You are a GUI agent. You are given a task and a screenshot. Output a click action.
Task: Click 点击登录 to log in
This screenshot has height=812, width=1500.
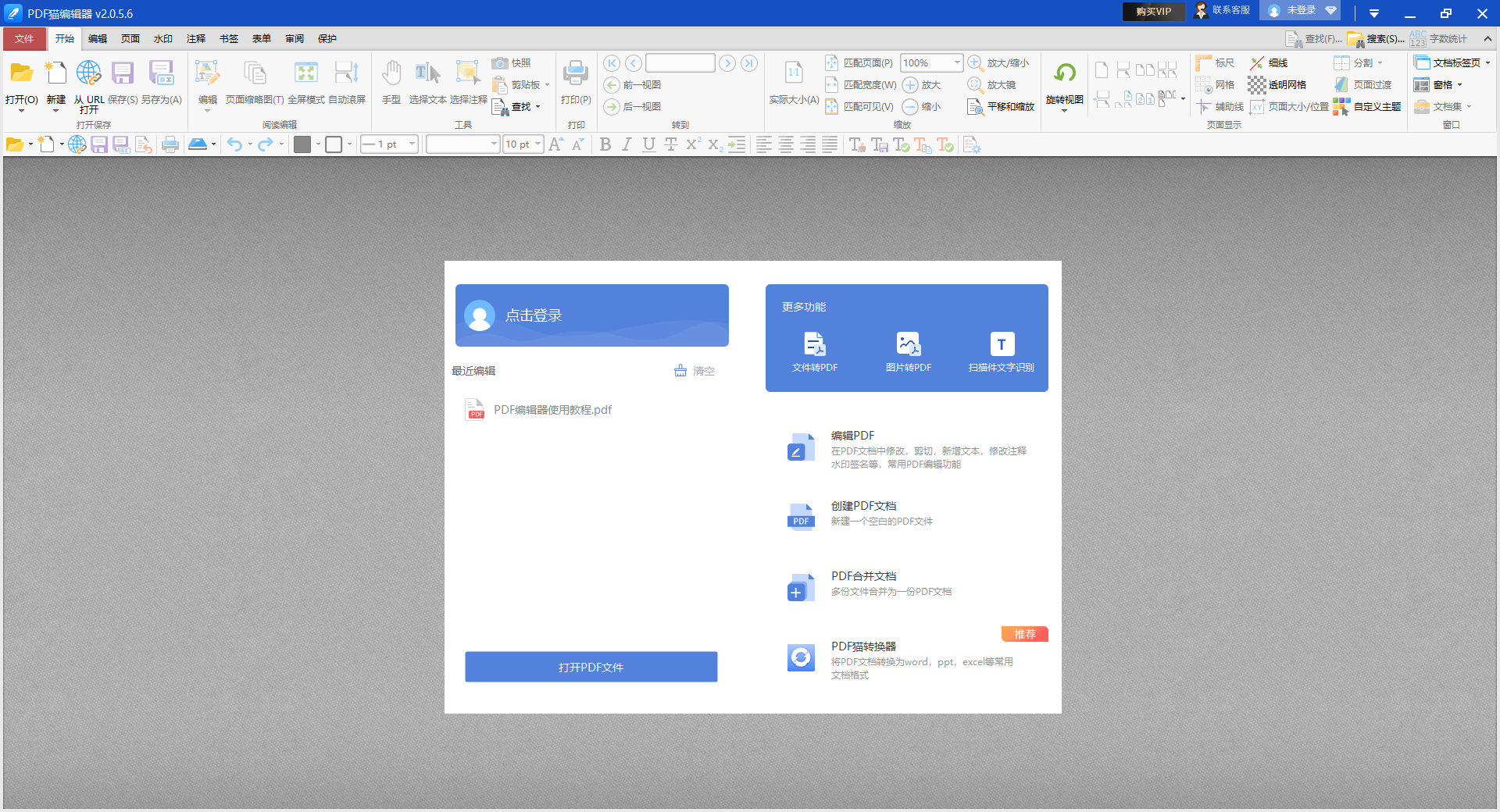pyautogui.click(x=592, y=315)
